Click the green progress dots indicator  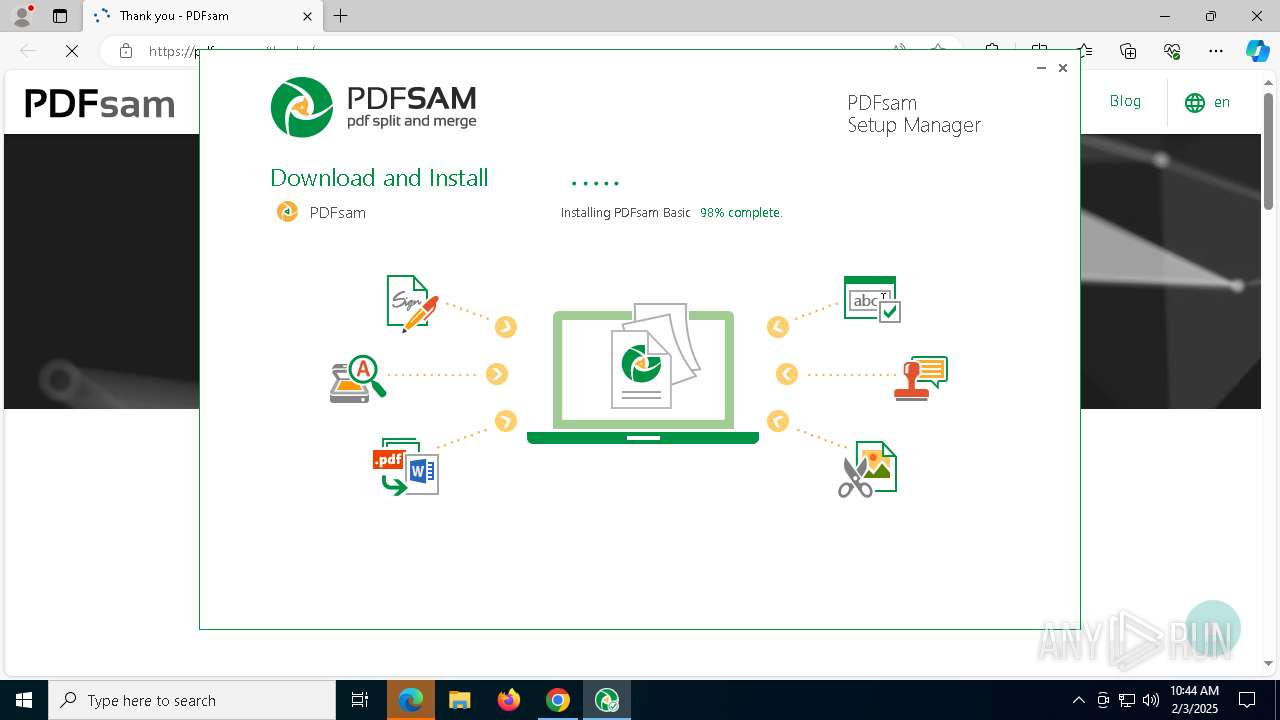(595, 183)
